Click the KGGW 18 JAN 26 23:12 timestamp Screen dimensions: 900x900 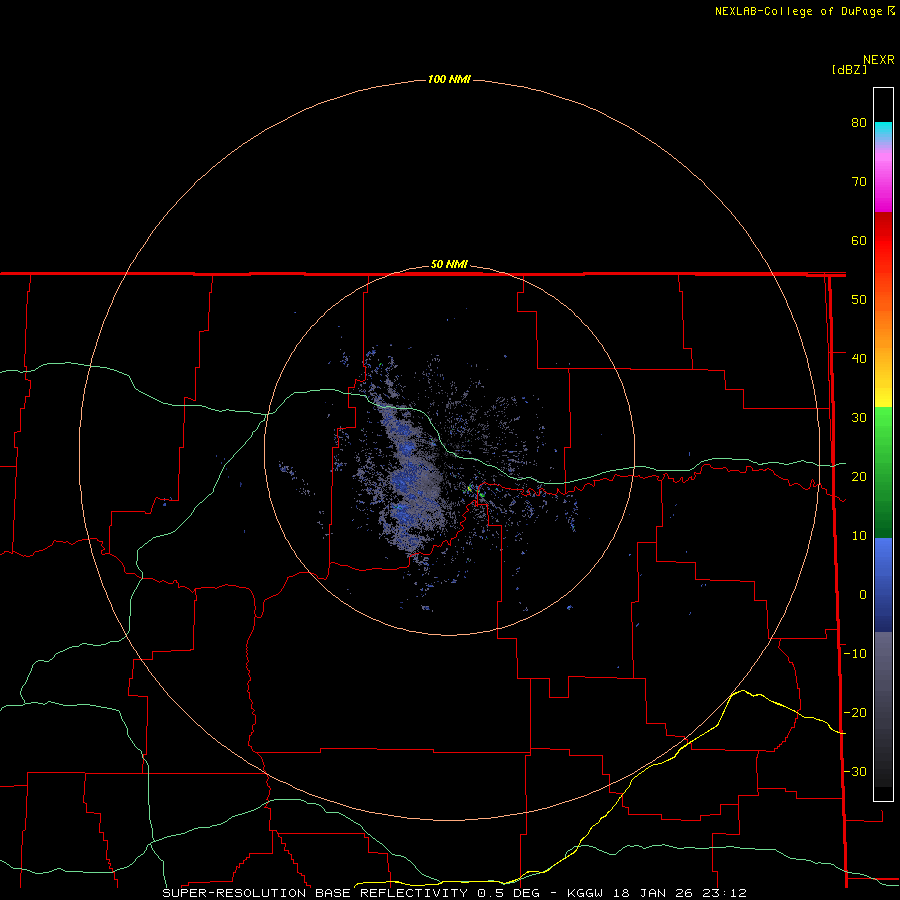coord(657,893)
